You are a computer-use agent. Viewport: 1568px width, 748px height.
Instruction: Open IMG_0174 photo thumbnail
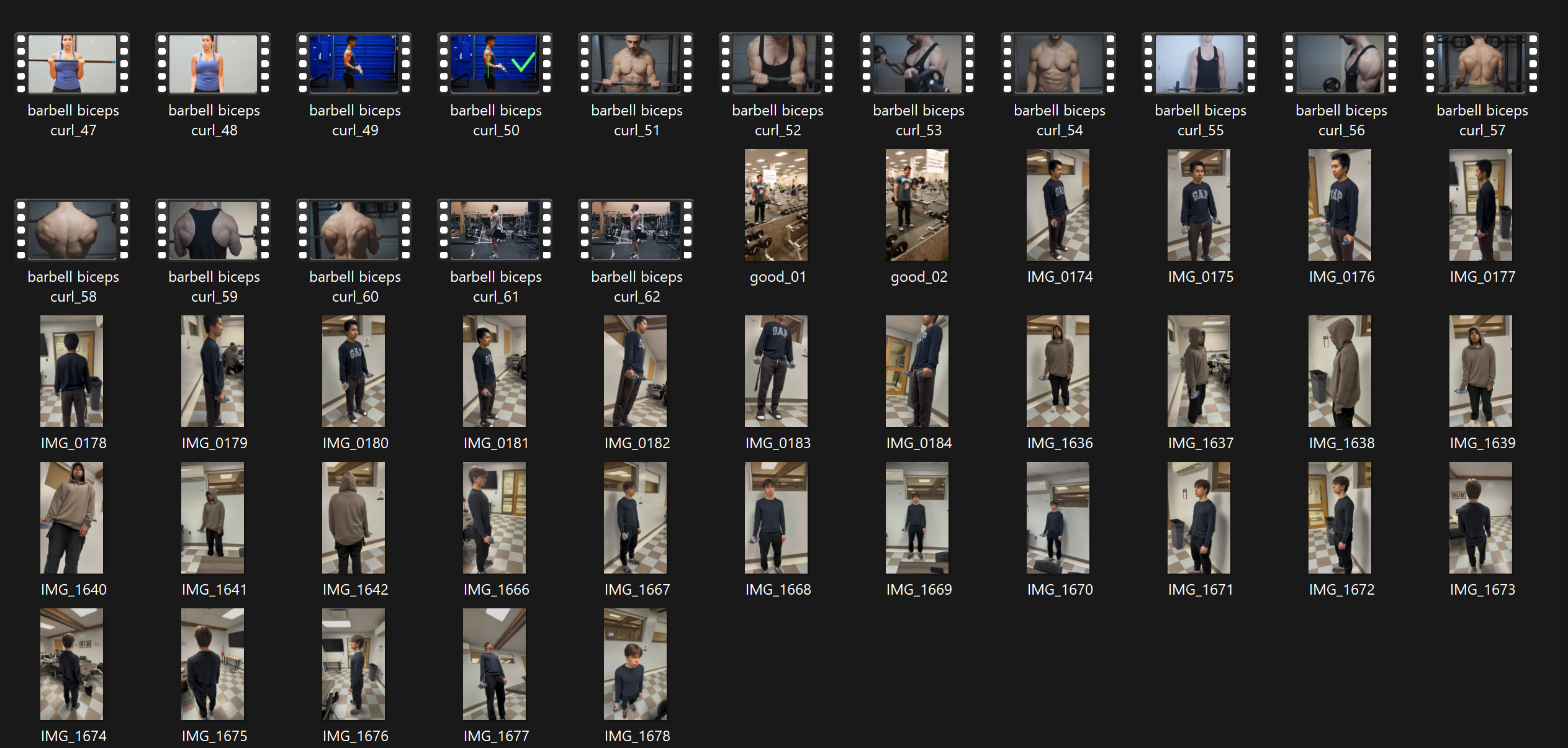coord(1058,205)
